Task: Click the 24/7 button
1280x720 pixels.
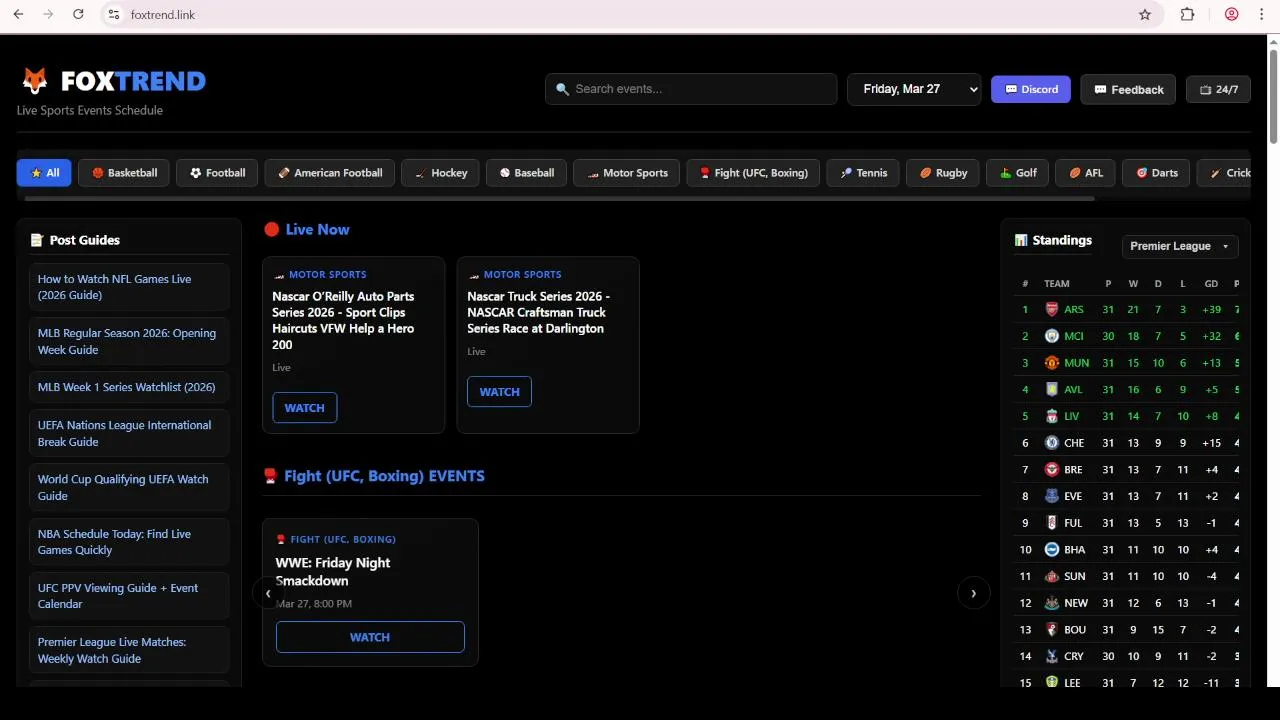Action: (x=1218, y=89)
